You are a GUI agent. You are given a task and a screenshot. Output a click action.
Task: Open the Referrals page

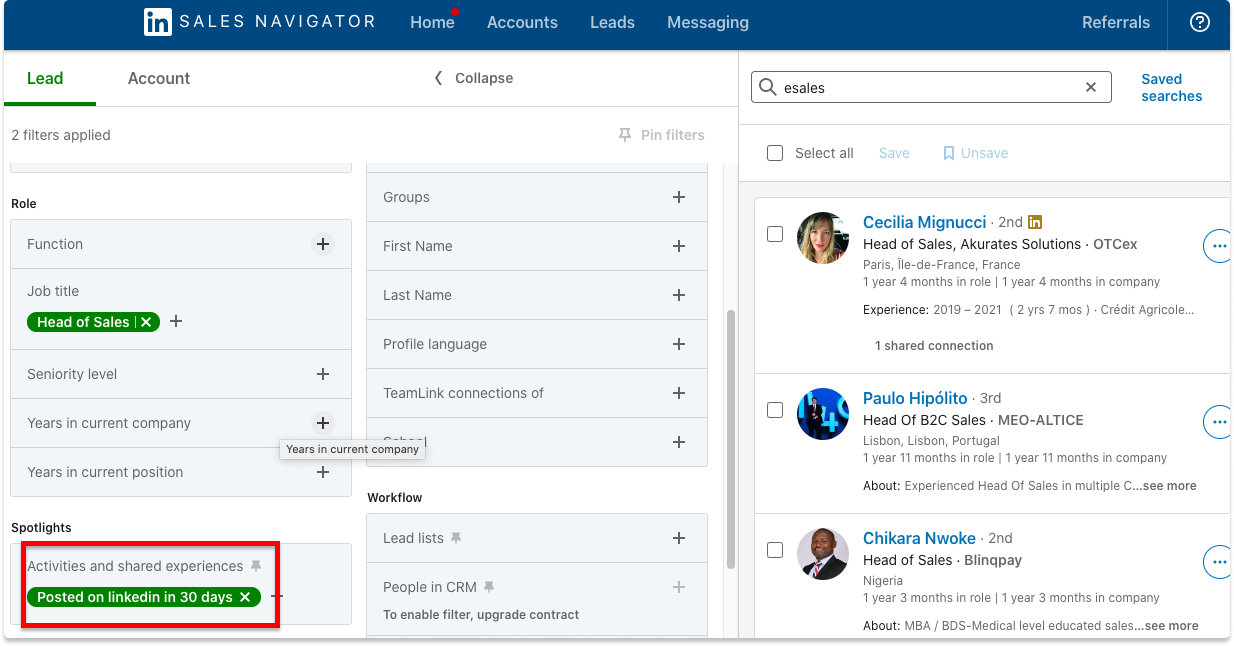(x=1116, y=22)
